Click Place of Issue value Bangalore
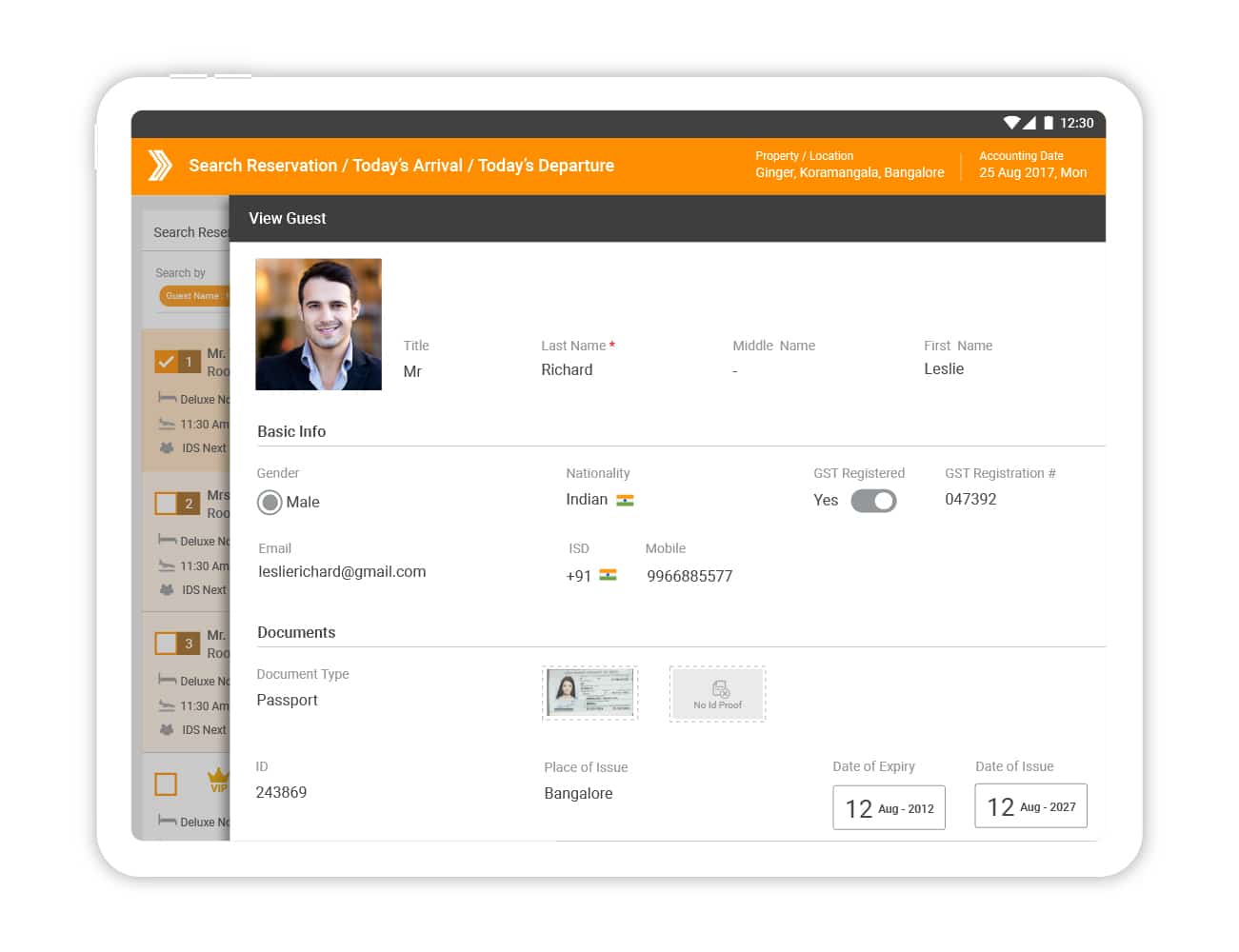The height and width of the screenshot is (952, 1239). coord(578,794)
